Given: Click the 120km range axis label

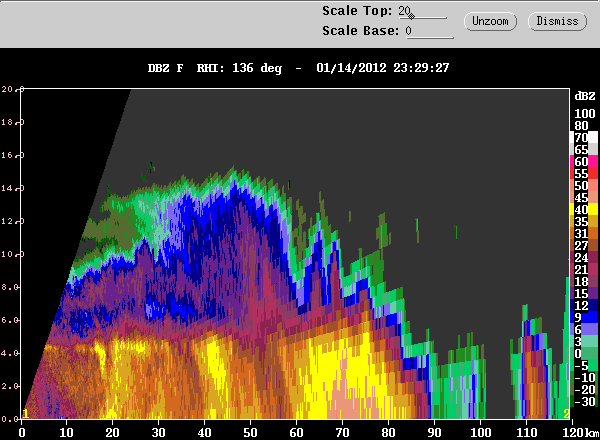Looking at the screenshot, I should coord(579,433).
